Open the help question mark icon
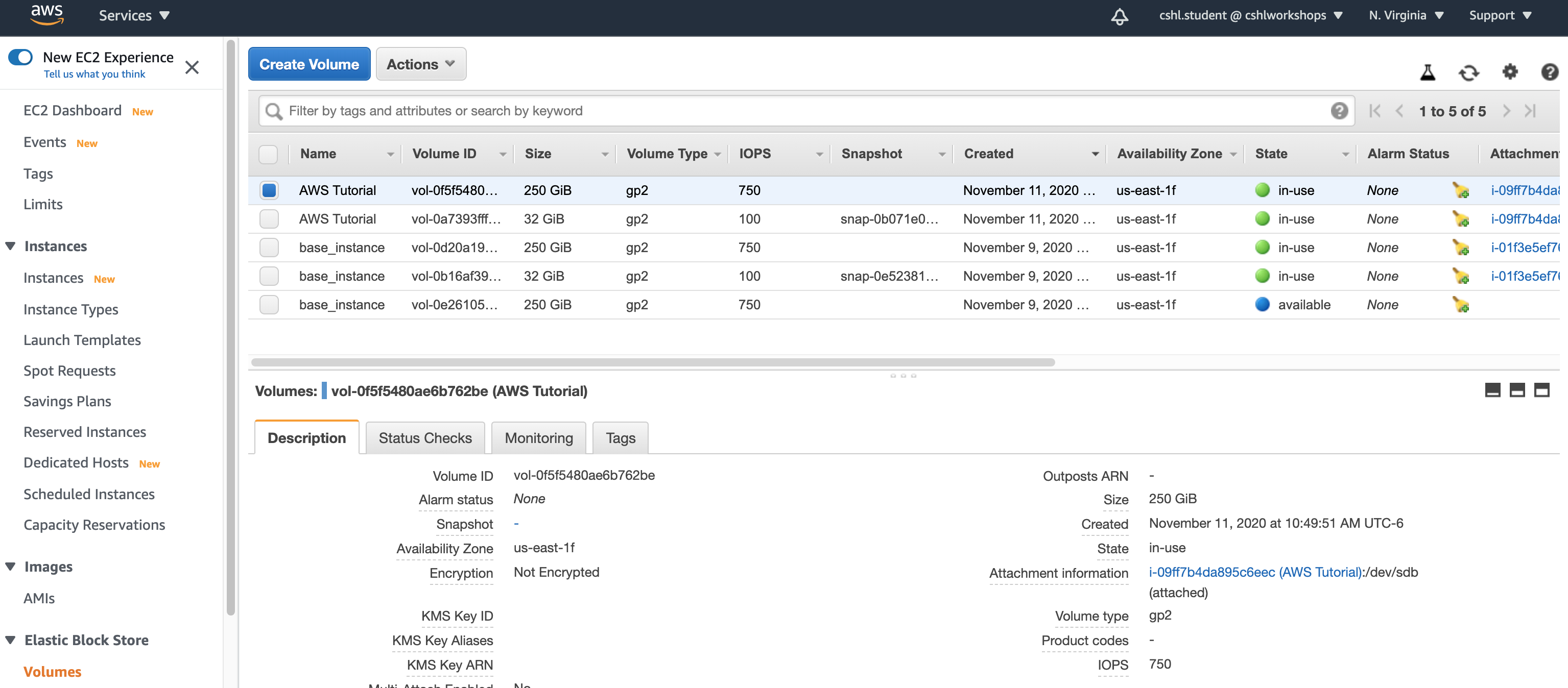This screenshot has width=1568, height=688. (x=1549, y=72)
